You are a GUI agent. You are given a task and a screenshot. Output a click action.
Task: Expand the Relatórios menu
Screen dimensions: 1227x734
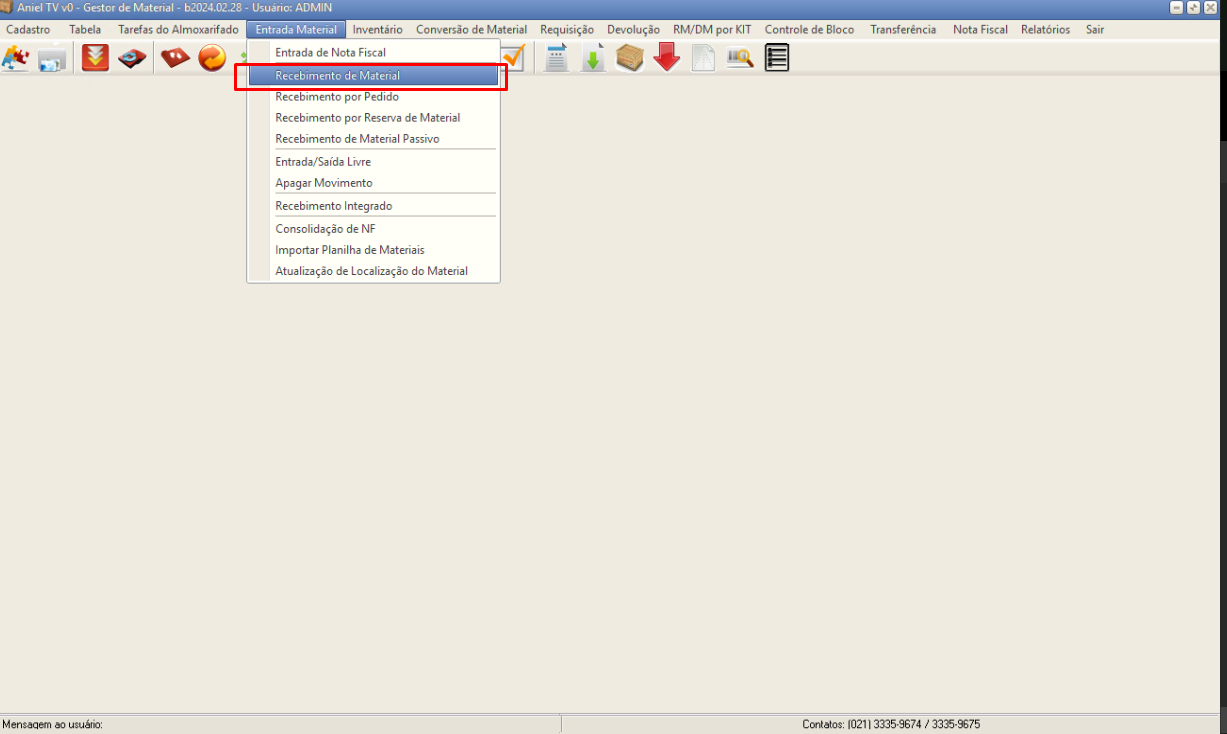1045,30
